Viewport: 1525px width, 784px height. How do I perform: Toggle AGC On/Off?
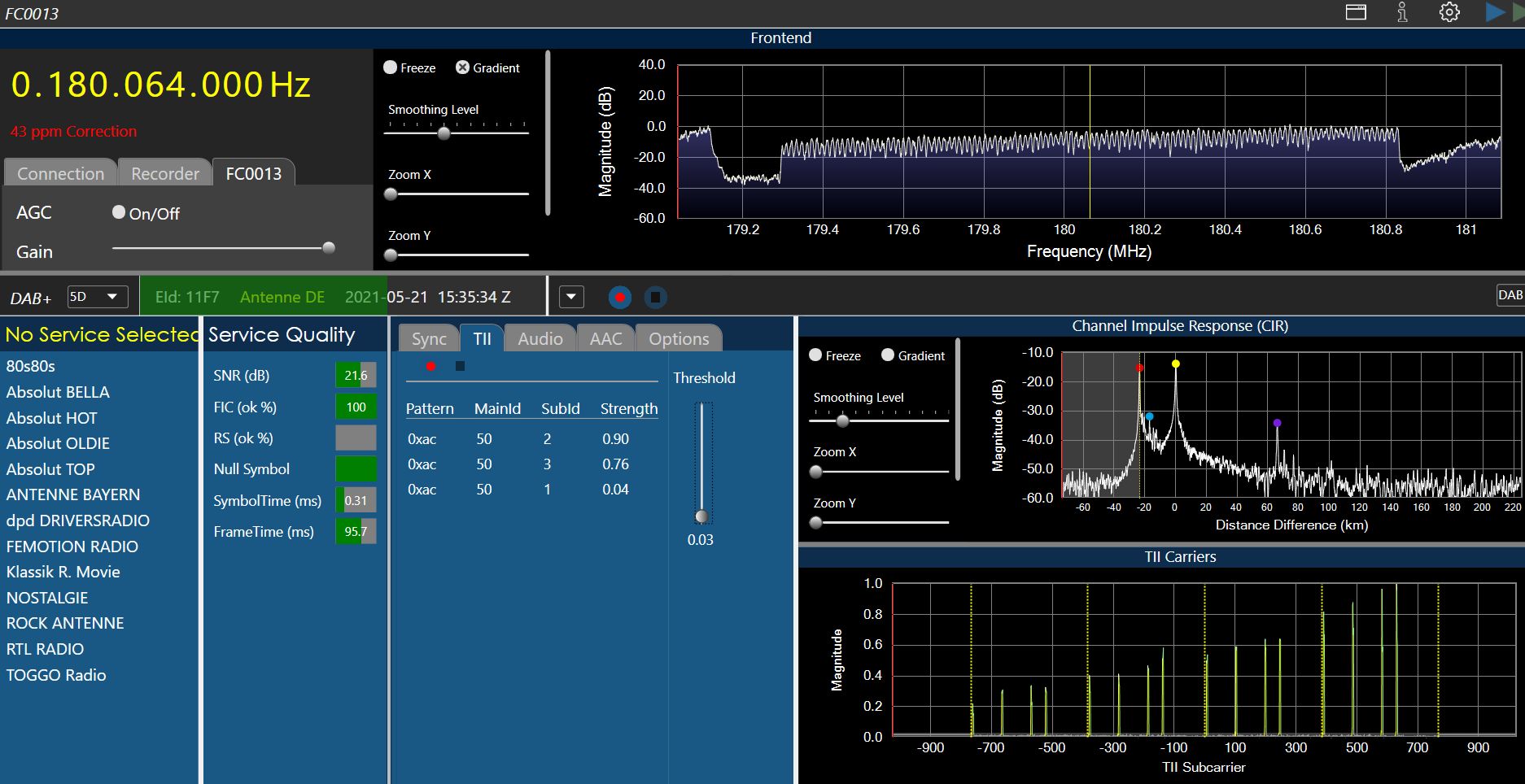(119, 212)
